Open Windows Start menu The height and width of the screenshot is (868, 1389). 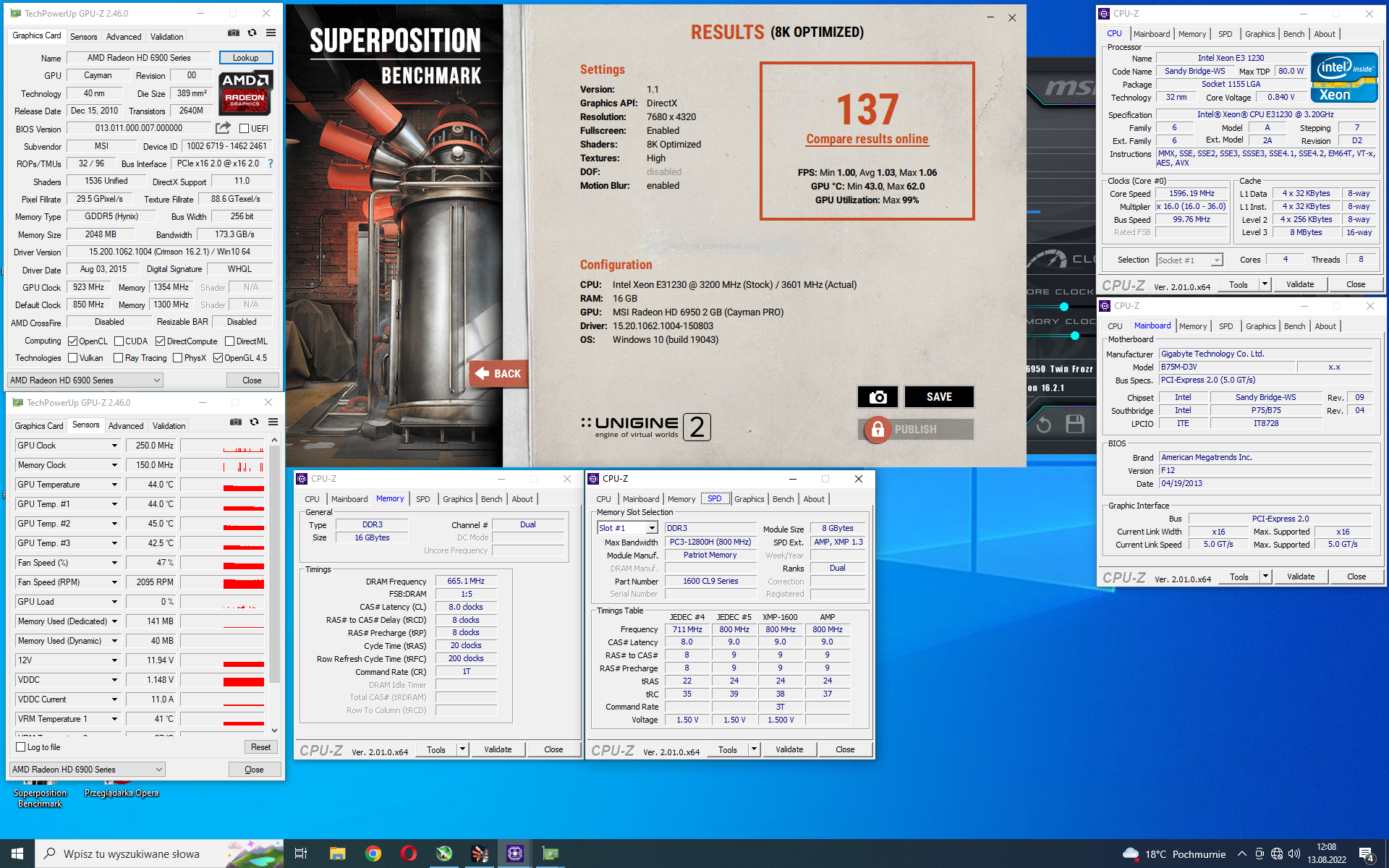point(17,854)
